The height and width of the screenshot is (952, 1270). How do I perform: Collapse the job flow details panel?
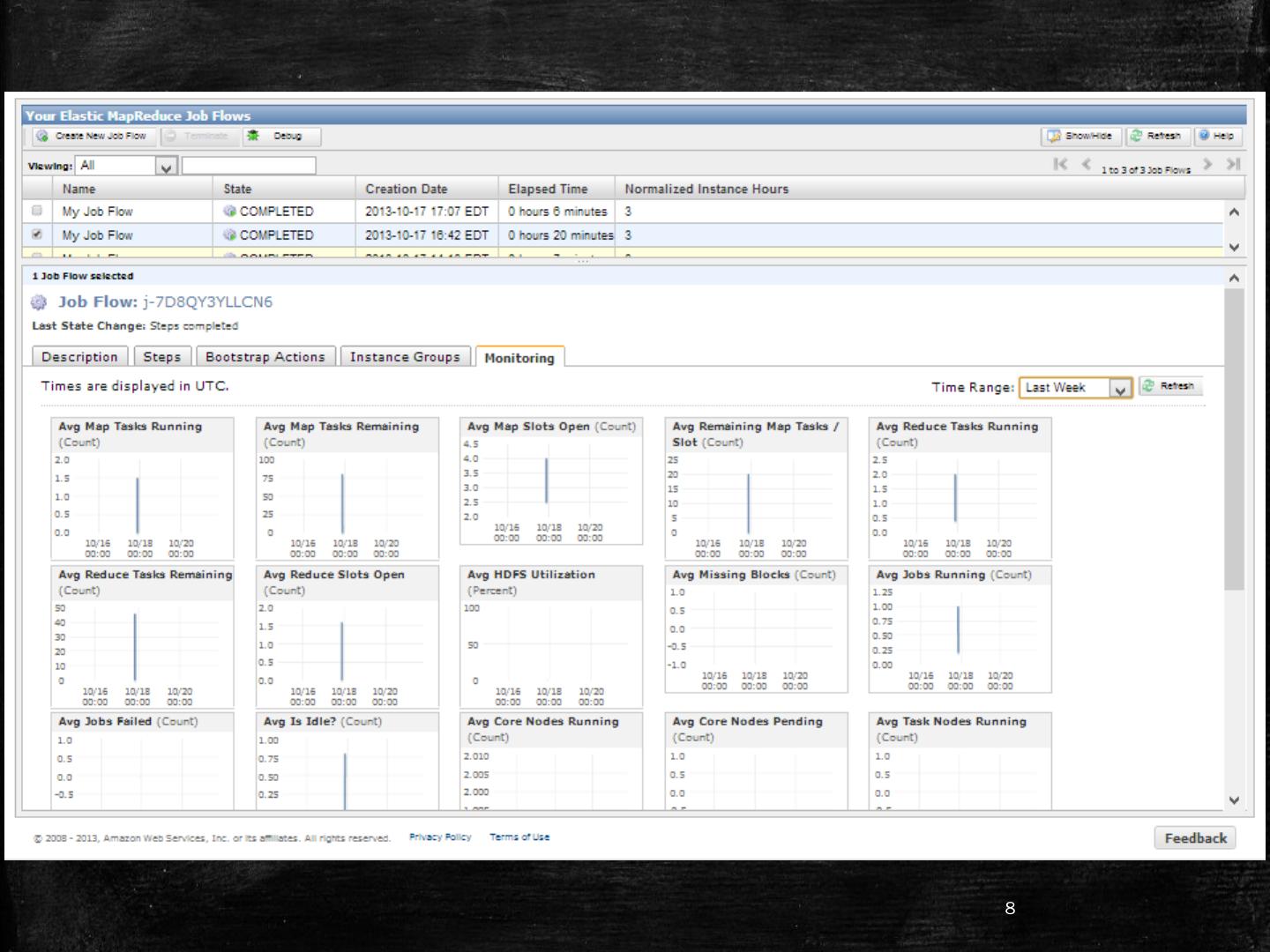[1234, 278]
